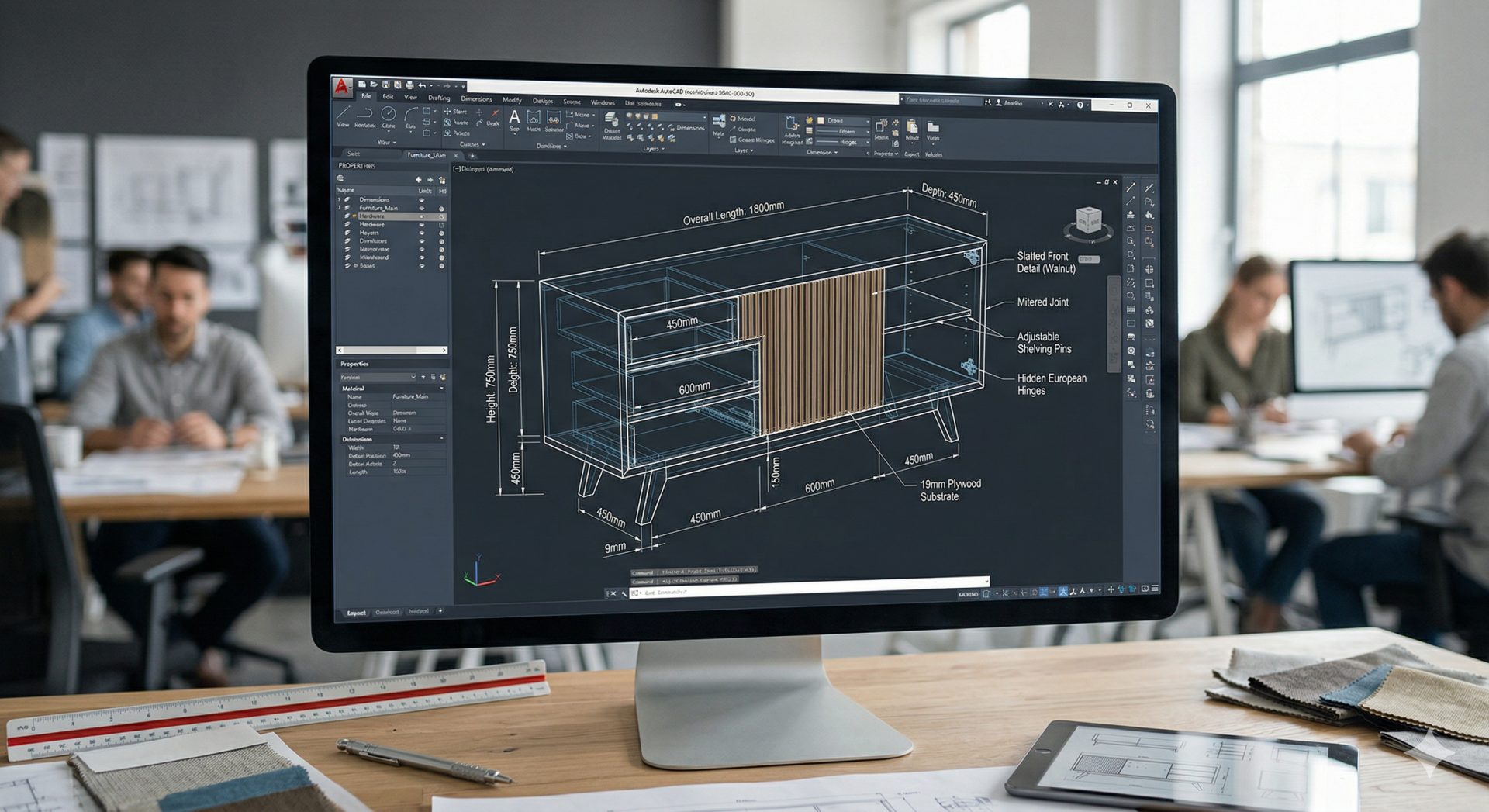Expand the Furniture_Main tree item
Image resolution: width=1489 pixels, height=812 pixels.
(x=339, y=207)
